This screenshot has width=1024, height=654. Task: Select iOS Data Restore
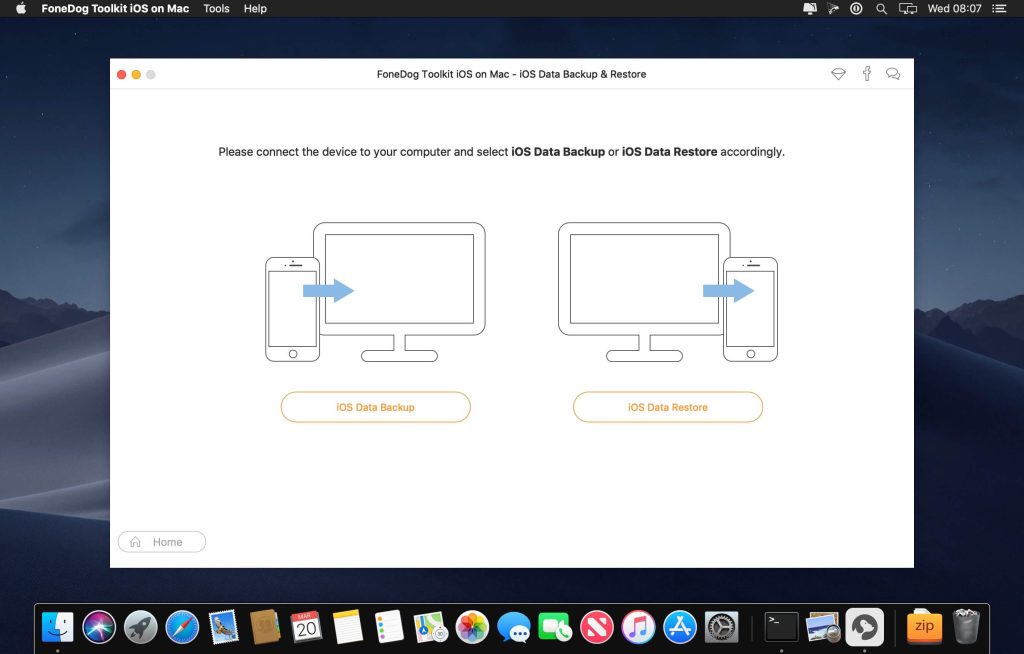(x=667, y=407)
